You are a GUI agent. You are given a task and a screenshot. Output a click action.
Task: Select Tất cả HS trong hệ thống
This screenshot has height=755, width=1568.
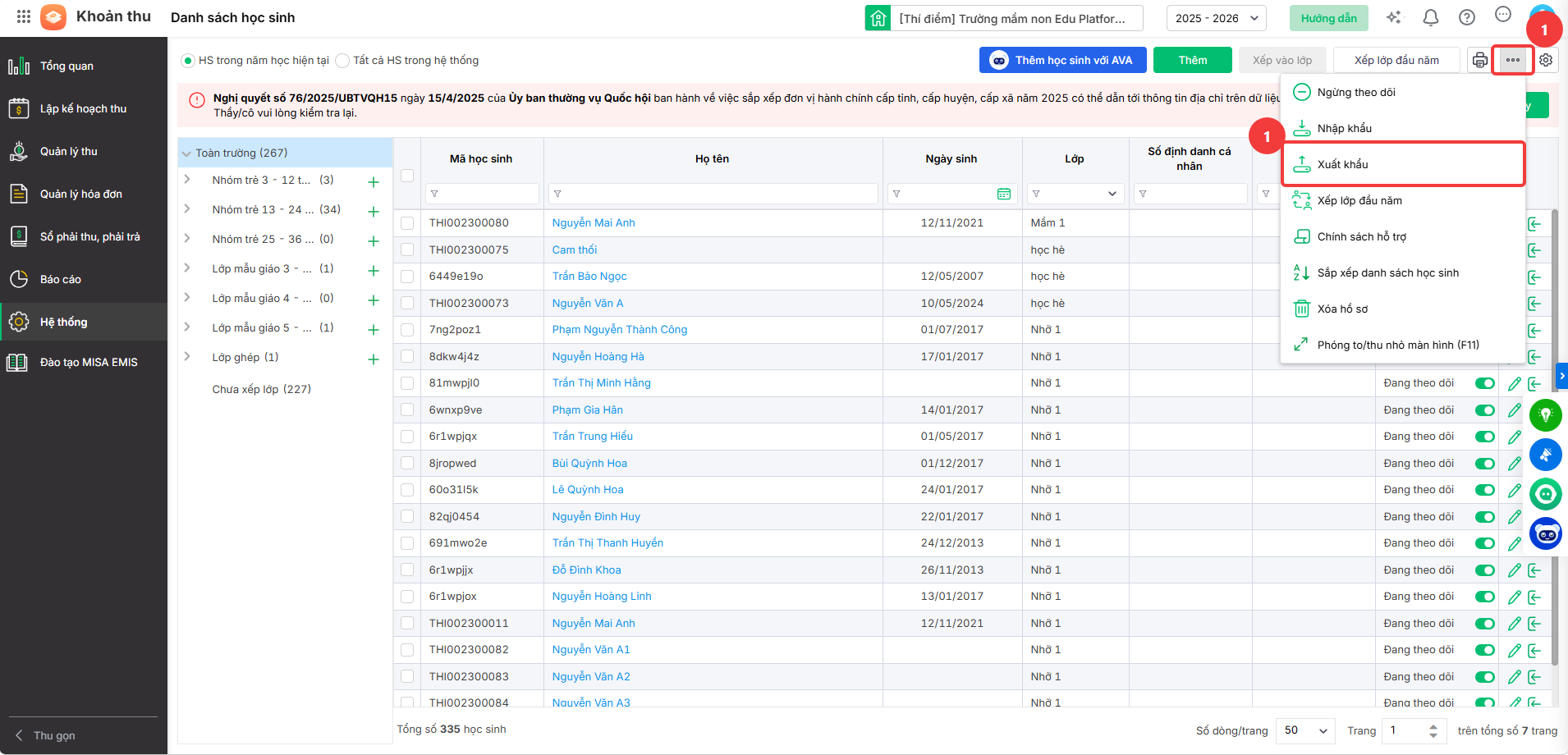[342, 61]
